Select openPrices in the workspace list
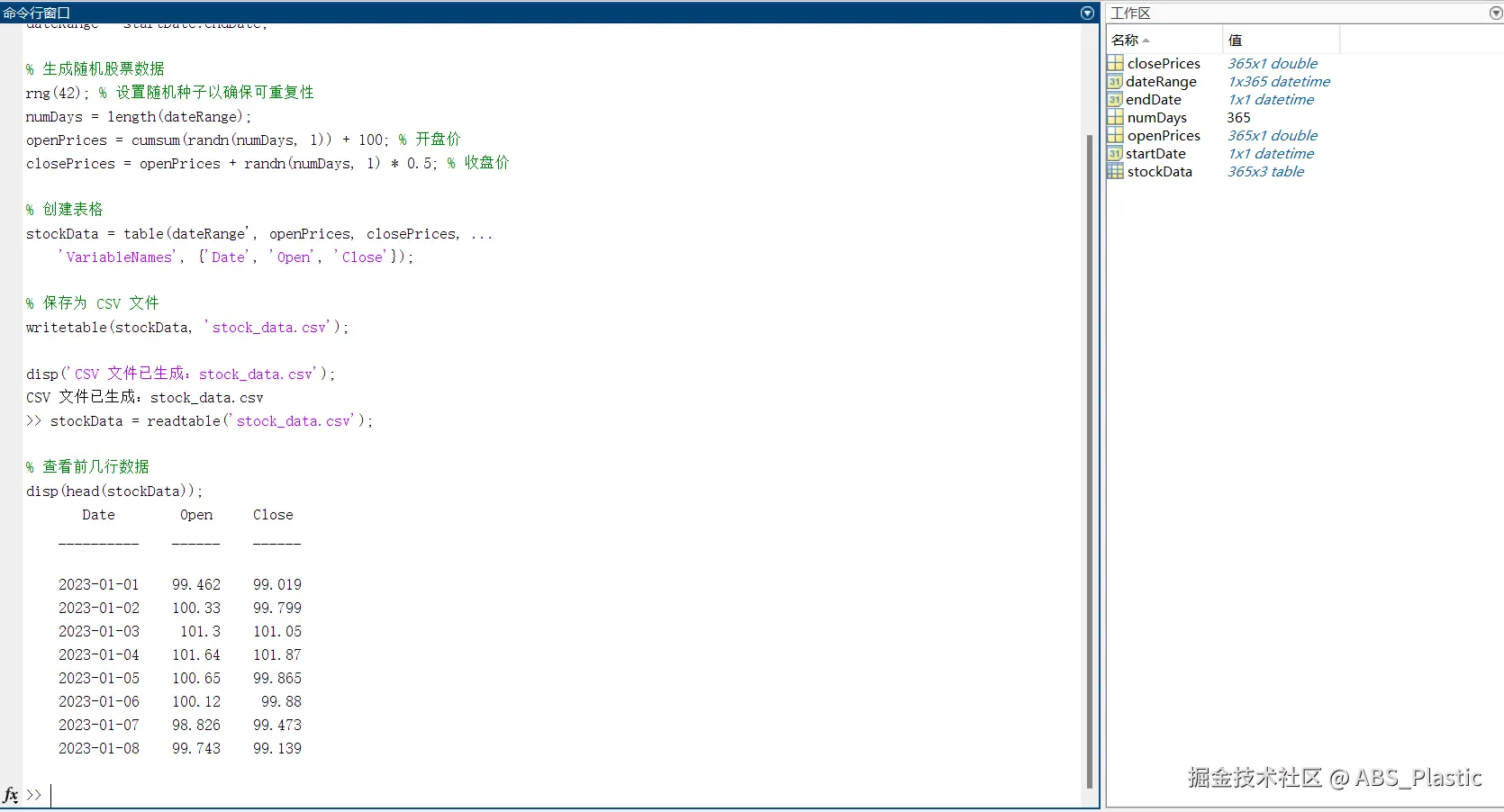The image size is (1504, 812). (1164, 135)
